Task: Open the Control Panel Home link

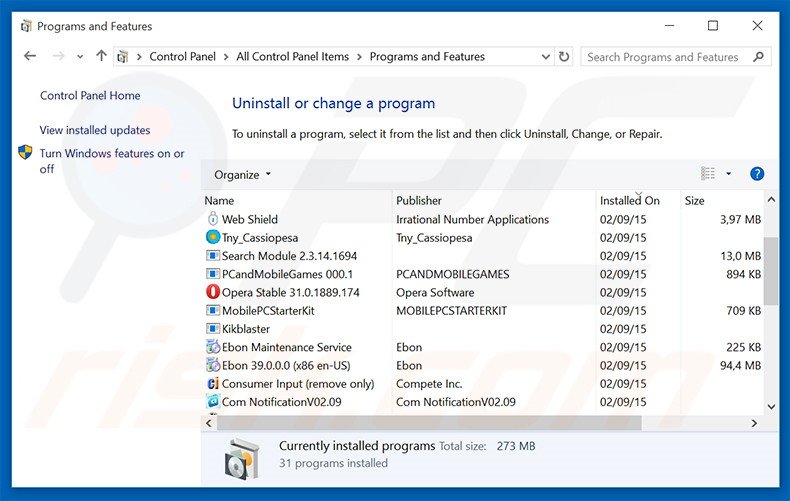Action: (90, 95)
